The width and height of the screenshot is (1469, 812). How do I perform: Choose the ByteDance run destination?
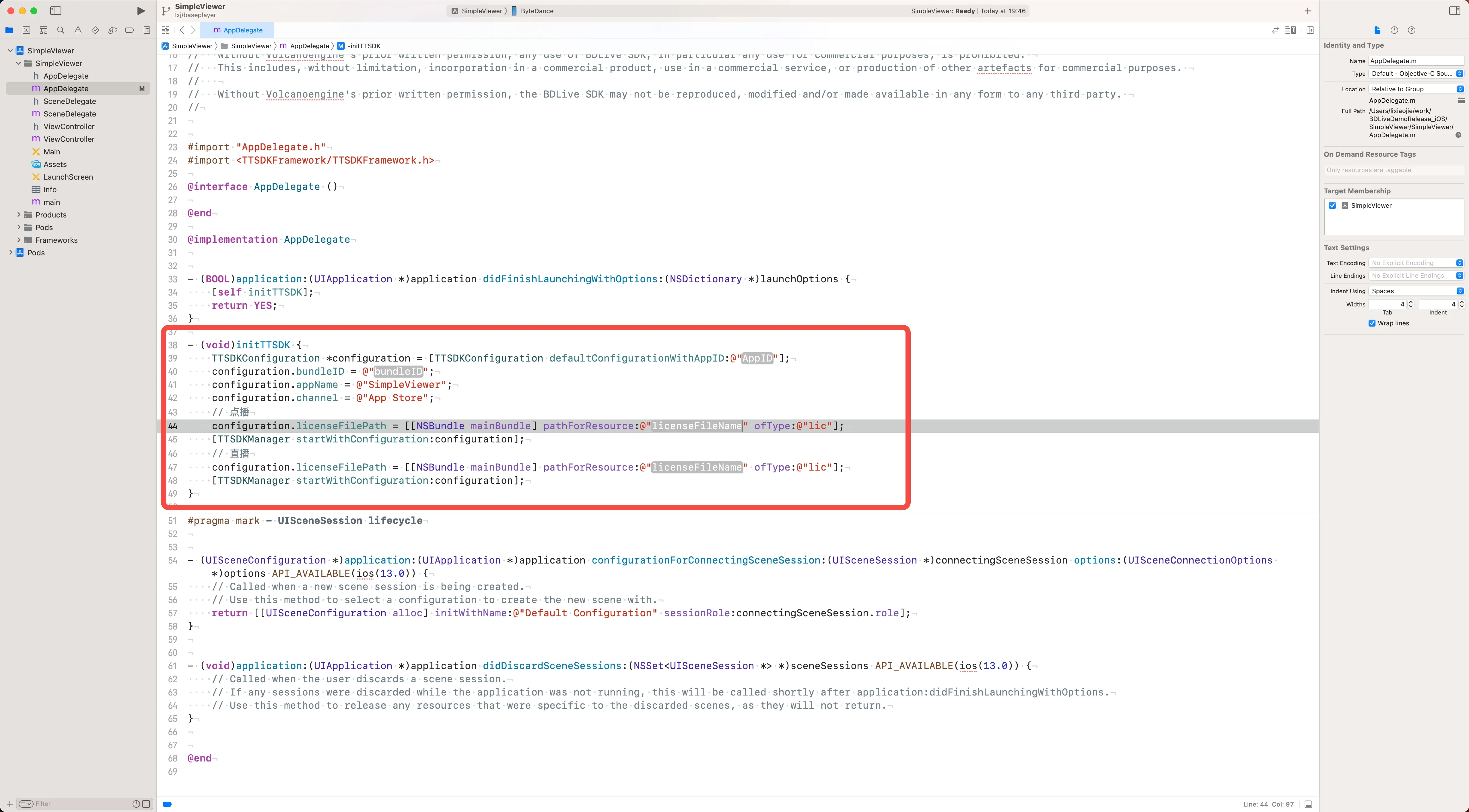(x=533, y=11)
